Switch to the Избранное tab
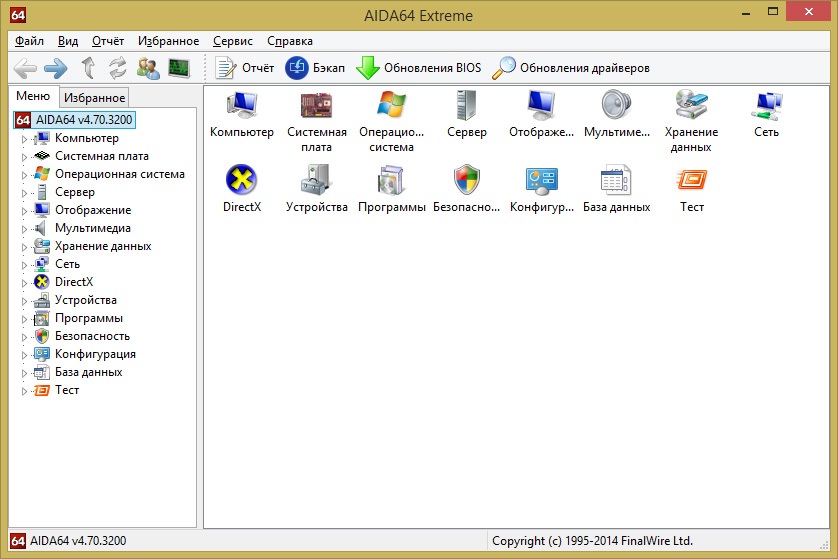 click(x=94, y=97)
